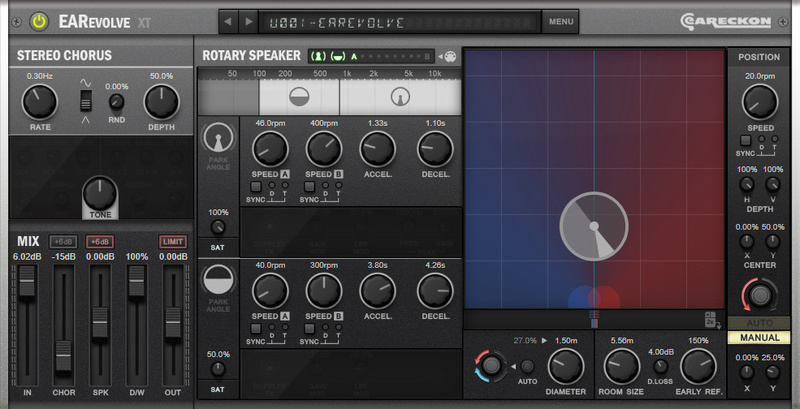Enable the LIMIT button in Mix section
800x409 pixels.
[x=174, y=242]
